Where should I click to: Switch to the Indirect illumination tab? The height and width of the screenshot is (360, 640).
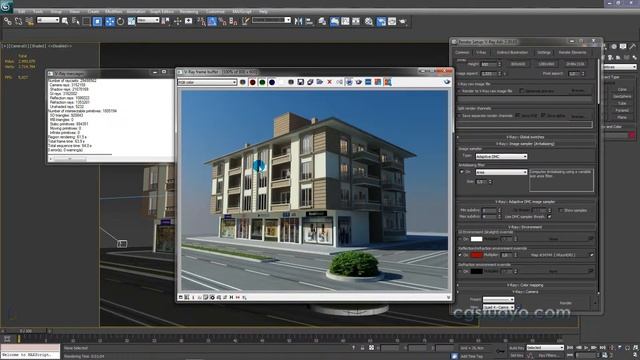point(512,52)
